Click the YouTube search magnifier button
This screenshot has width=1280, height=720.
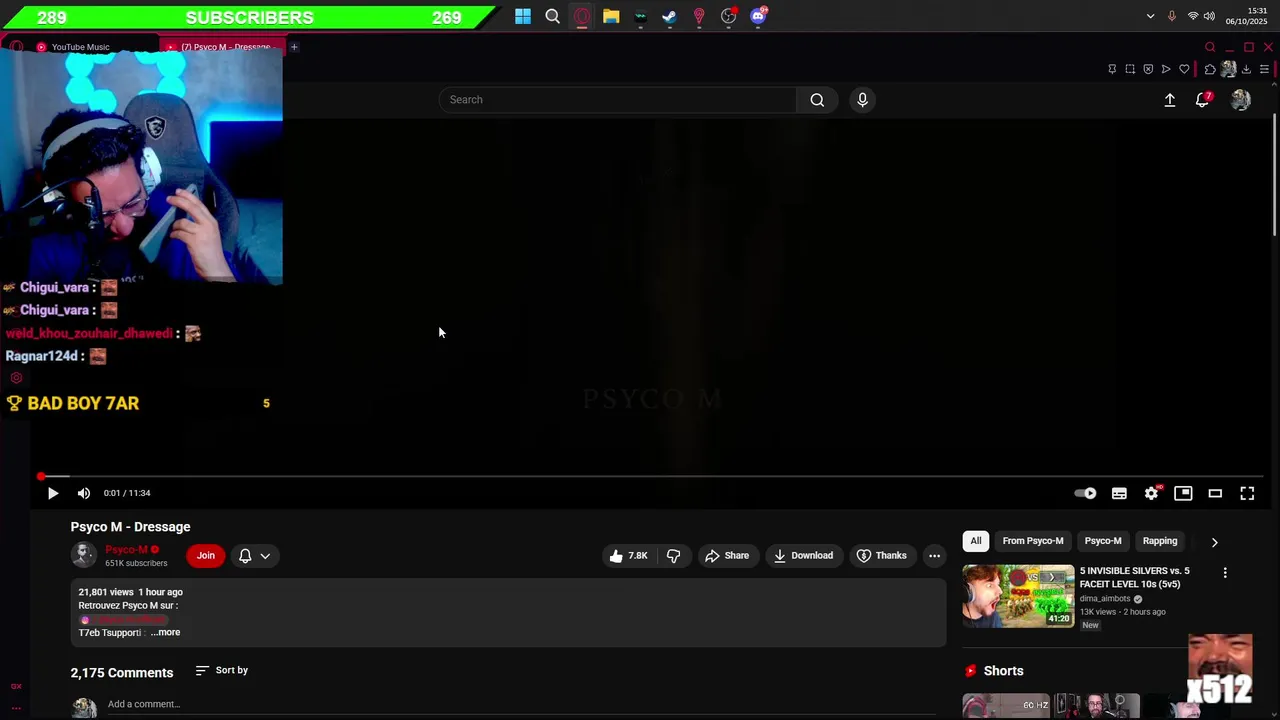[x=817, y=100]
